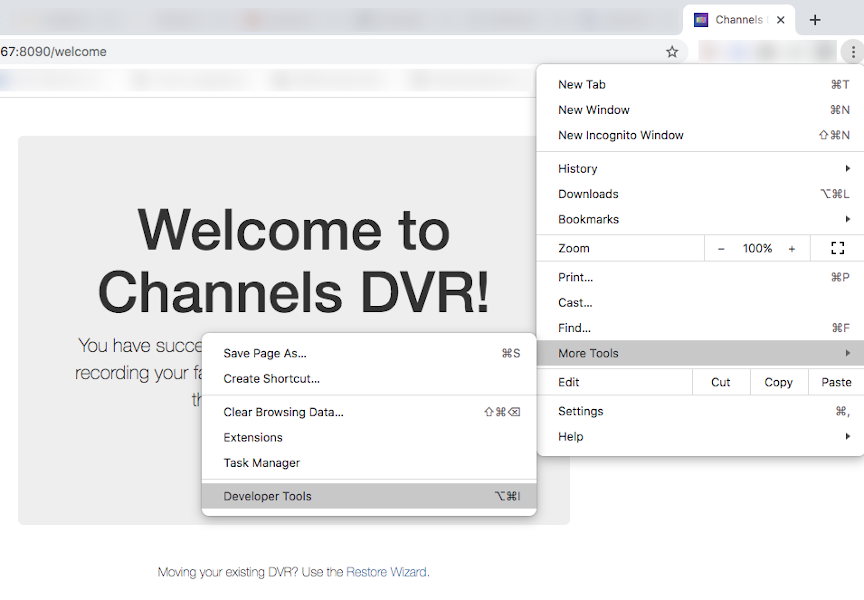Open Task Manager from More Tools
Viewport: 864px width, 600px height.
point(262,463)
